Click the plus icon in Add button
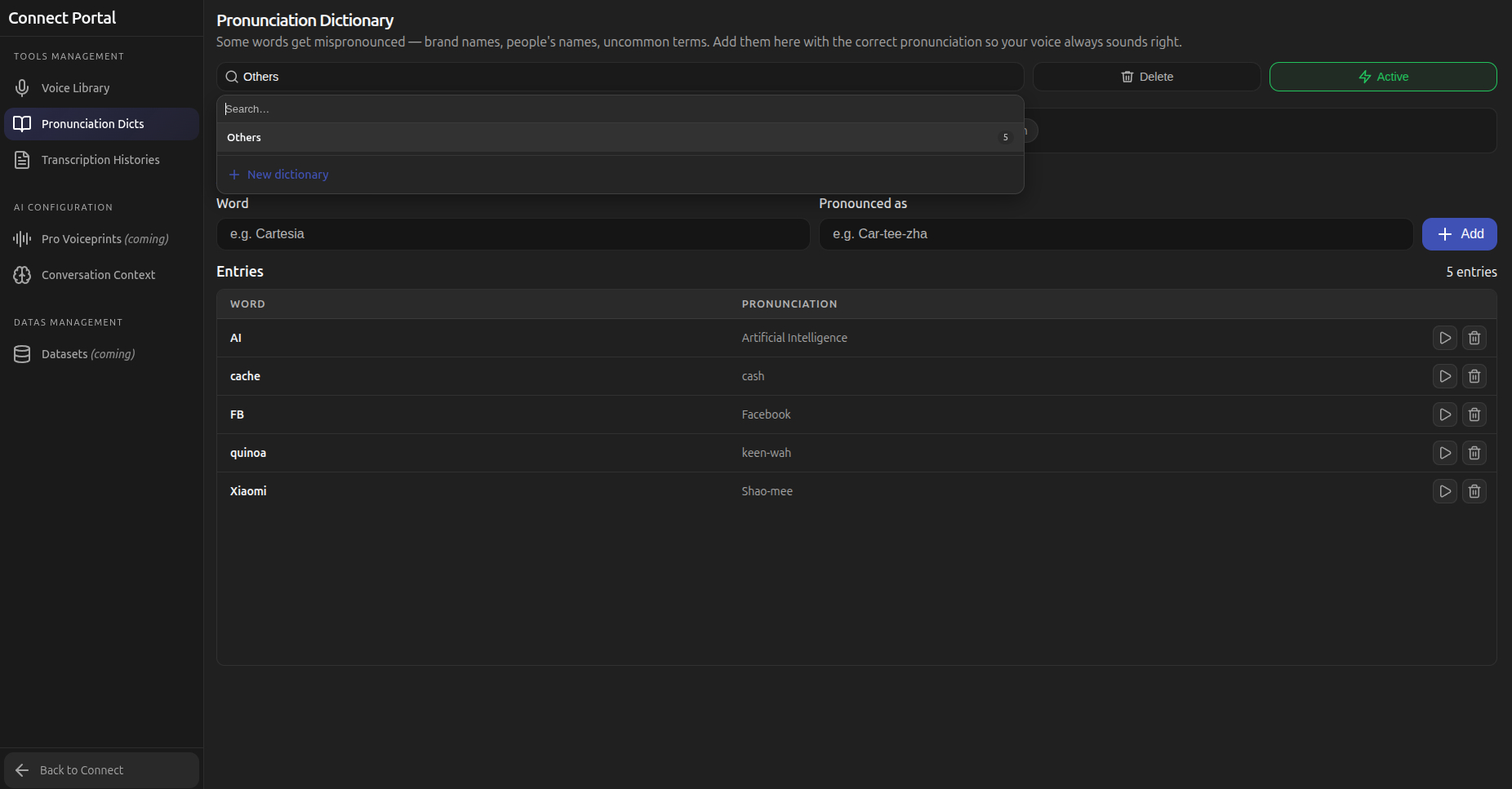The image size is (1512, 789). click(x=1444, y=234)
